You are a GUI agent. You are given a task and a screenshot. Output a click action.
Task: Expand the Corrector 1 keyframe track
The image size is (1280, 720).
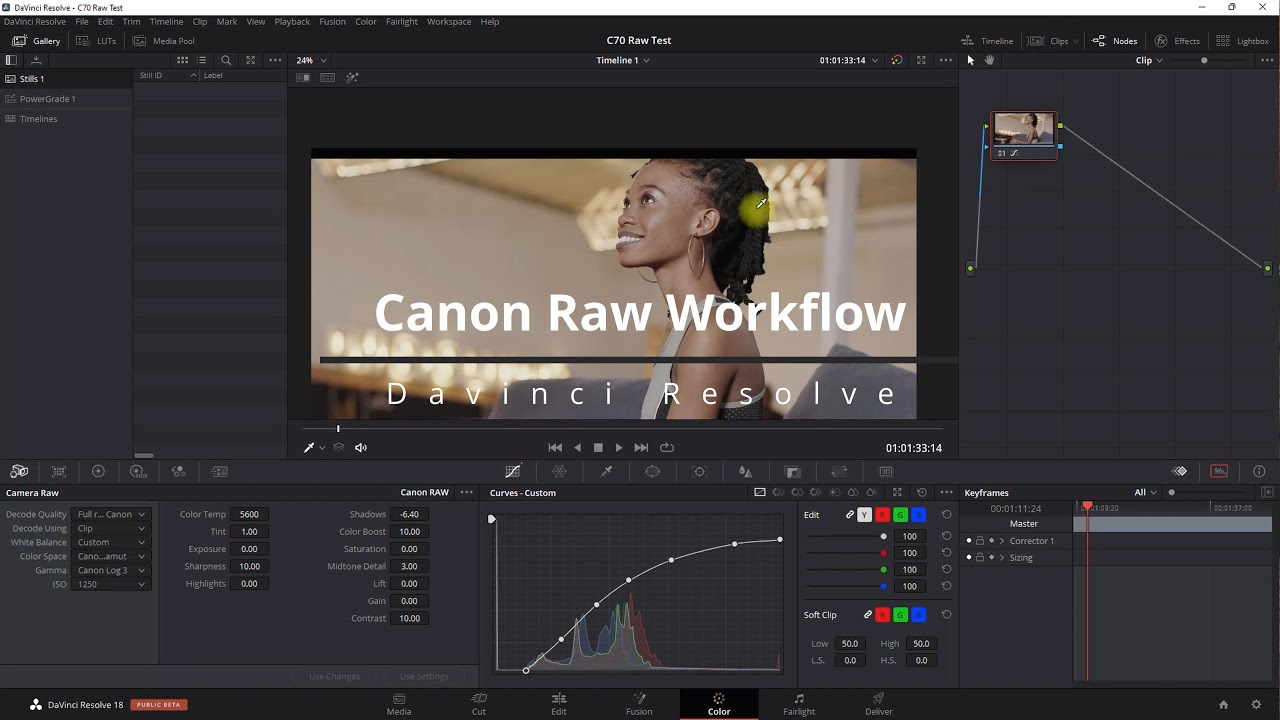tap(1002, 541)
